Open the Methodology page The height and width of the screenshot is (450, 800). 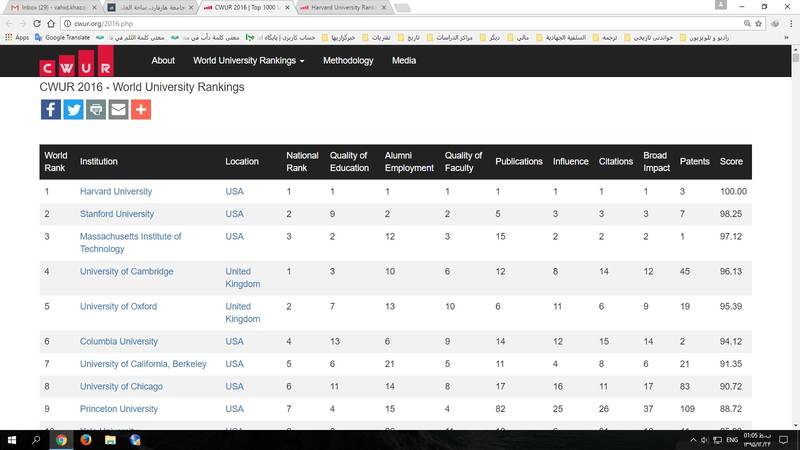(348, 60)
